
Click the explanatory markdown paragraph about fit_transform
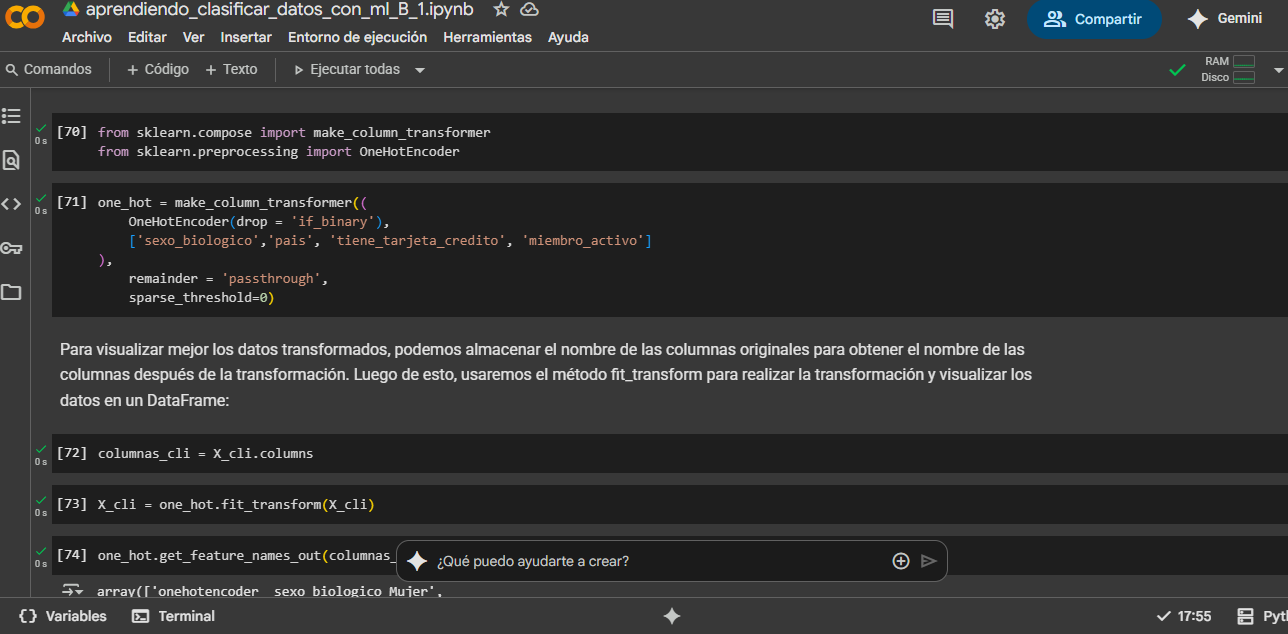546,375
